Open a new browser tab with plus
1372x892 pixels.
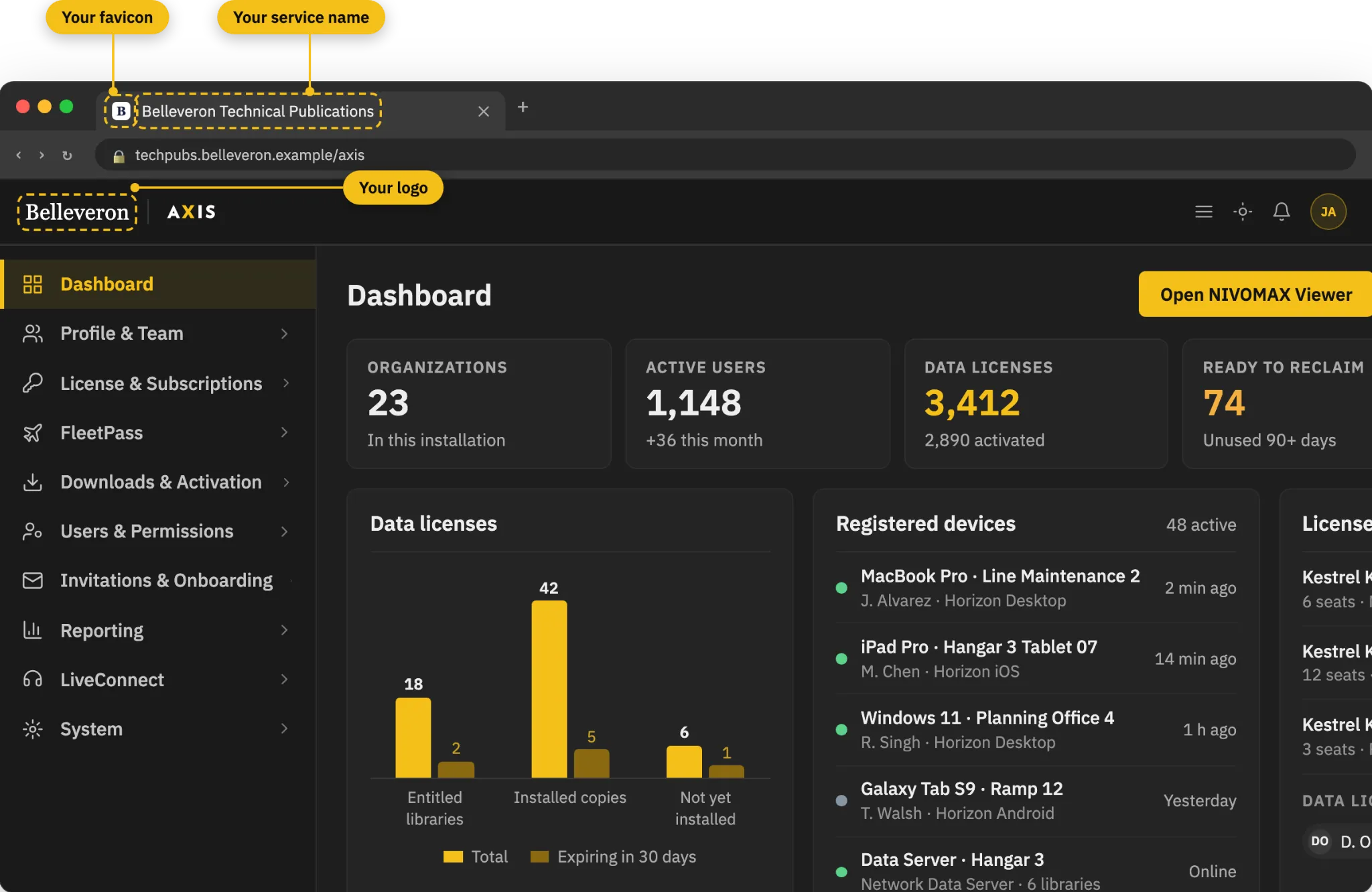(x=523, y=107)
